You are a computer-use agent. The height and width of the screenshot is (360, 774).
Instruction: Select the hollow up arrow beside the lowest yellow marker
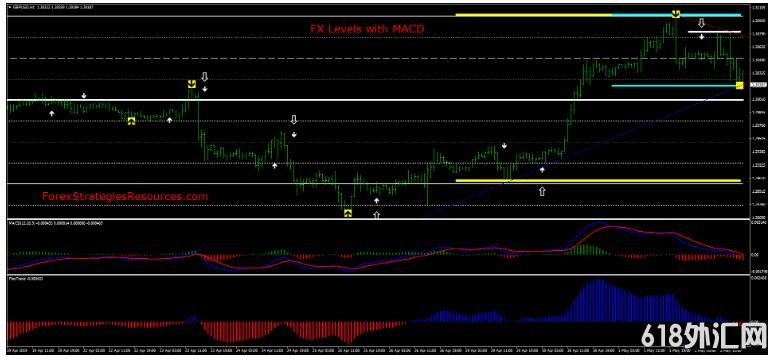coord(377,215)
